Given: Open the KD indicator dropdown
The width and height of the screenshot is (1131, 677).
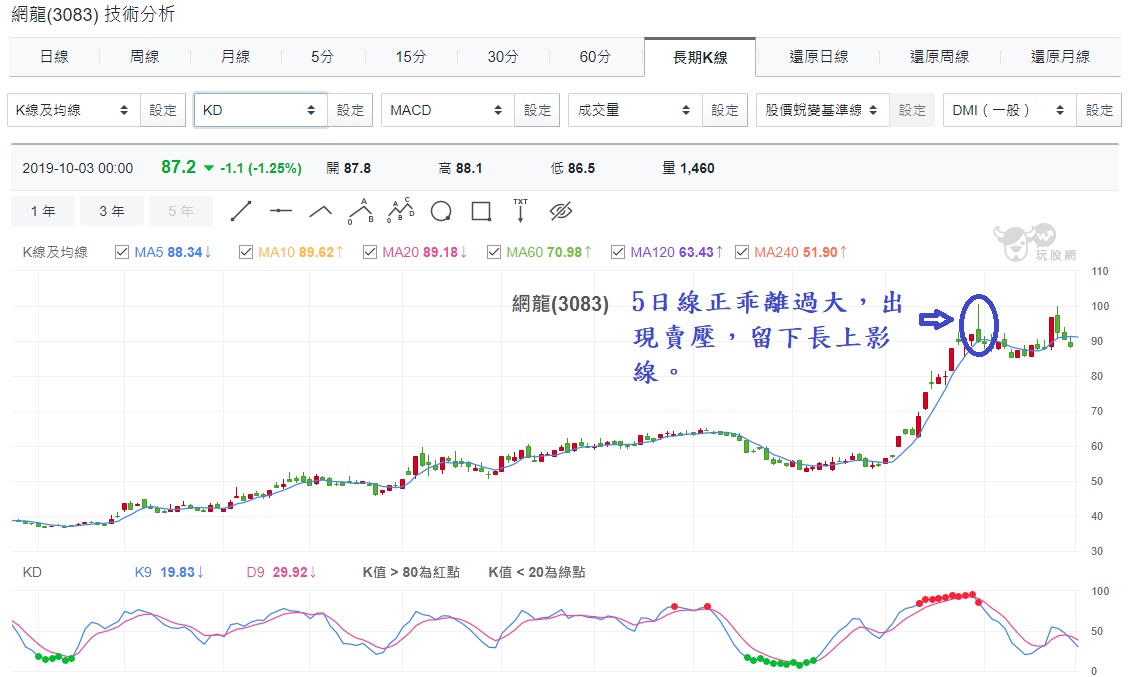Looking at the screenshot, I should [260, 110].
